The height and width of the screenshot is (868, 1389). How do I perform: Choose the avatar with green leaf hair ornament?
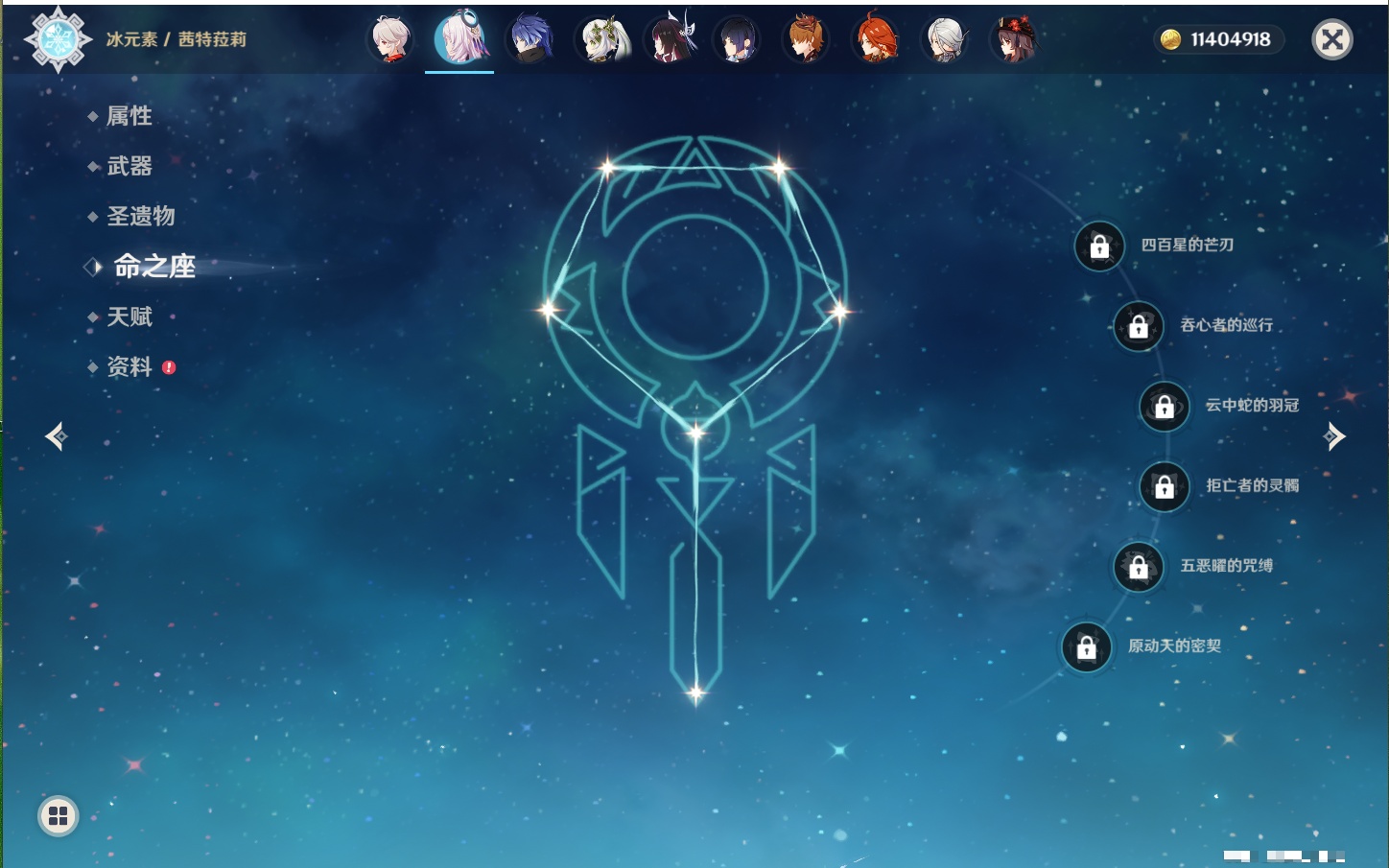(x=601, y=39)
